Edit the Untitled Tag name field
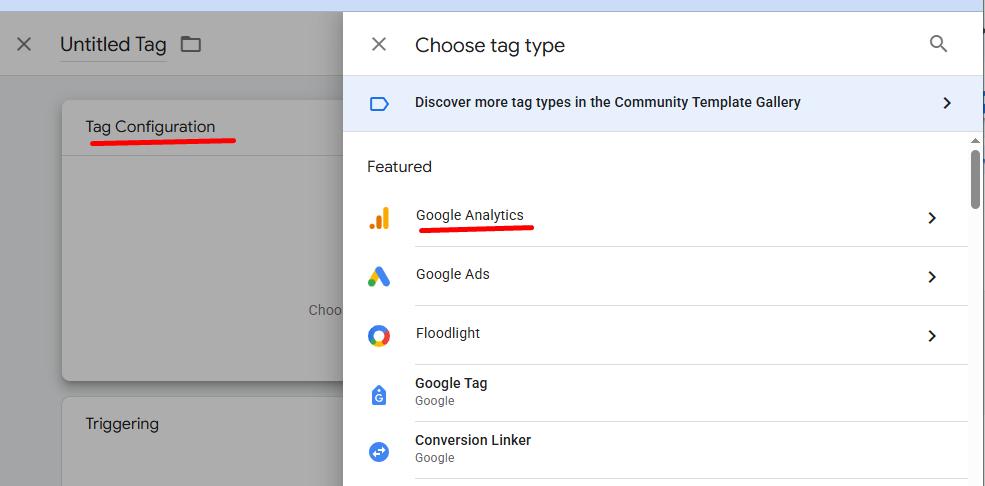Screen dimensions: 985x486 click(x=113, y=45)
